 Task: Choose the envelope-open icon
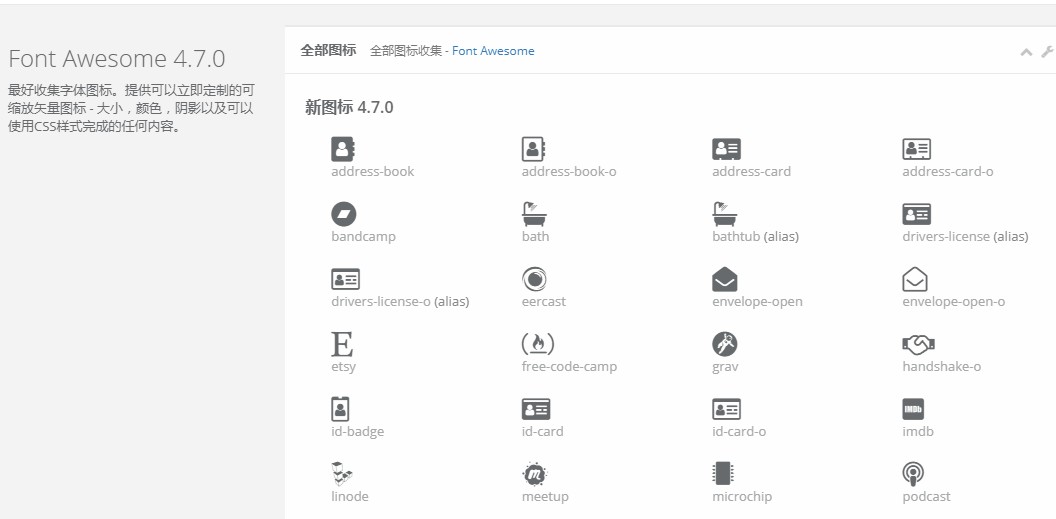tap(725, 279)
